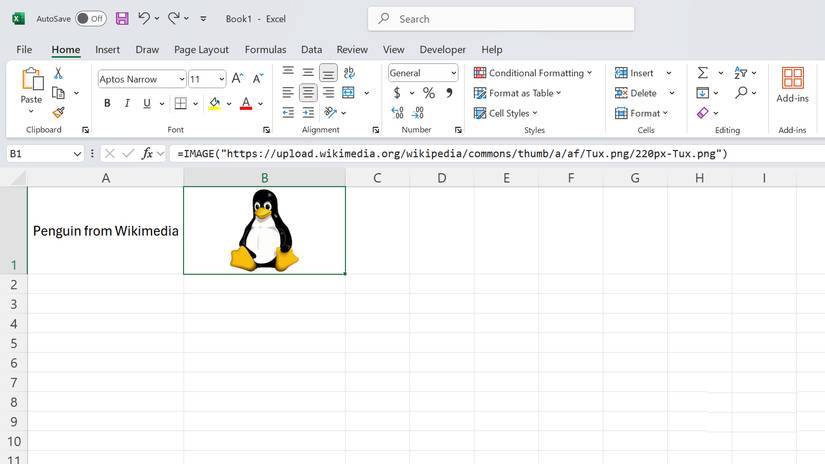Image resolution: width=825 pixels, height=464 pixels.
Task: Click the Cut scissors icon
Action: (x=58, y=73)
